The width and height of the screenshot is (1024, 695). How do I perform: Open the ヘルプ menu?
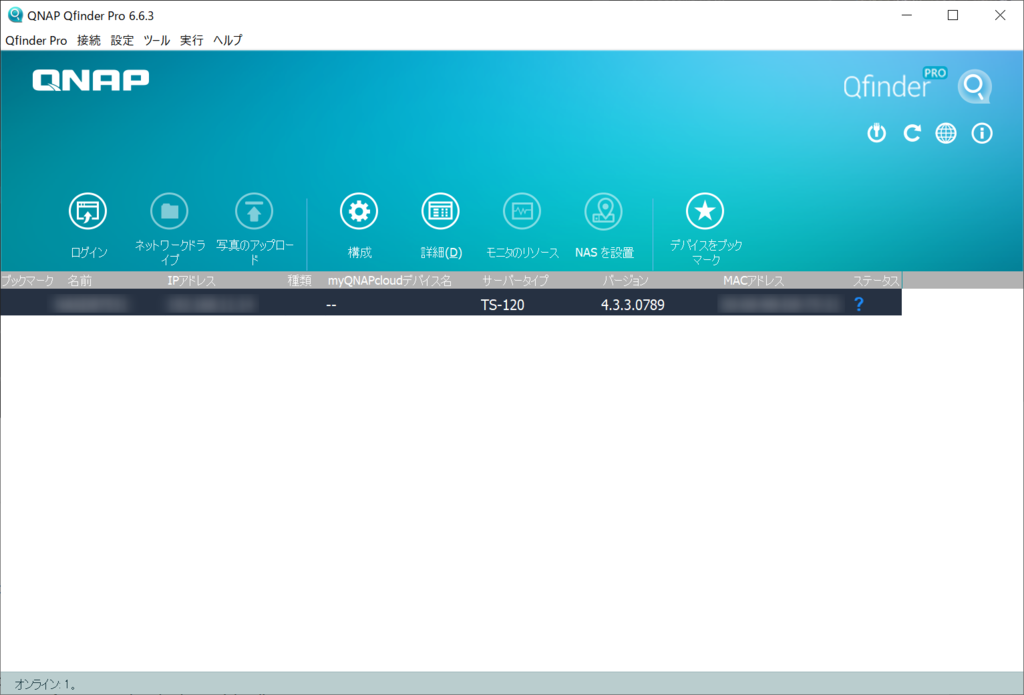(x=227, y=40)
